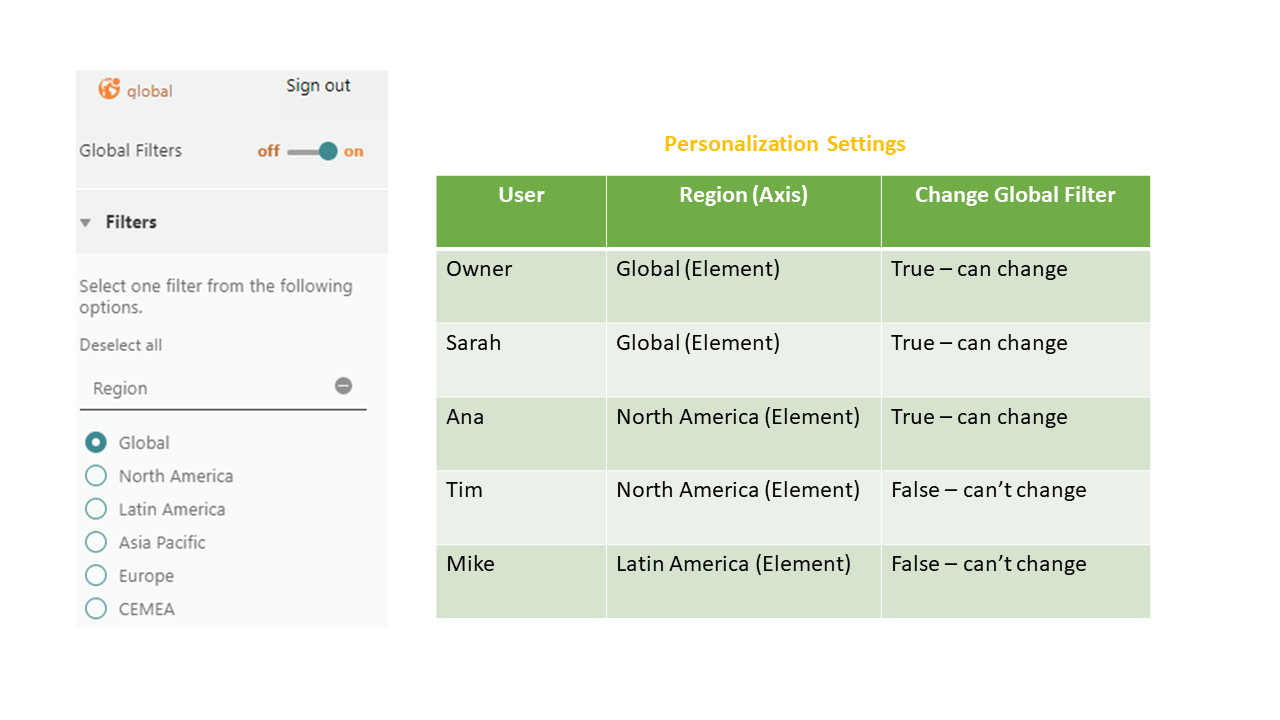Click the Deselect all link
The image size is (1280, 720).
point(120,345)
